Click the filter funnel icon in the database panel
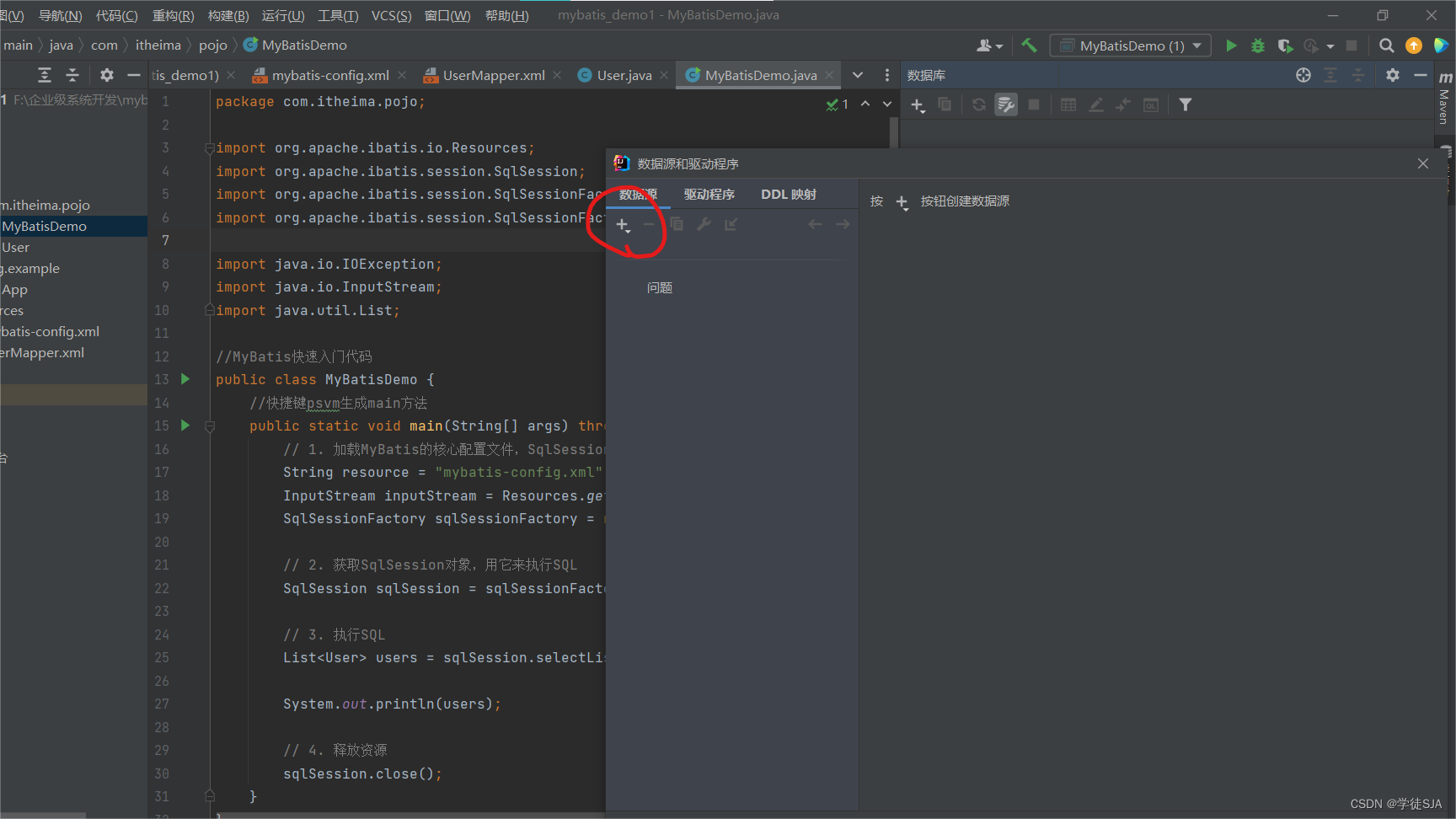1456x819 pixels. [1186, 104]
